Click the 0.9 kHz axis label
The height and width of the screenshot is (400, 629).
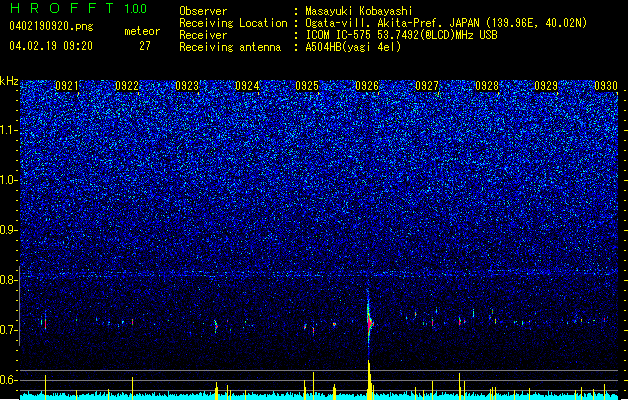9,230
